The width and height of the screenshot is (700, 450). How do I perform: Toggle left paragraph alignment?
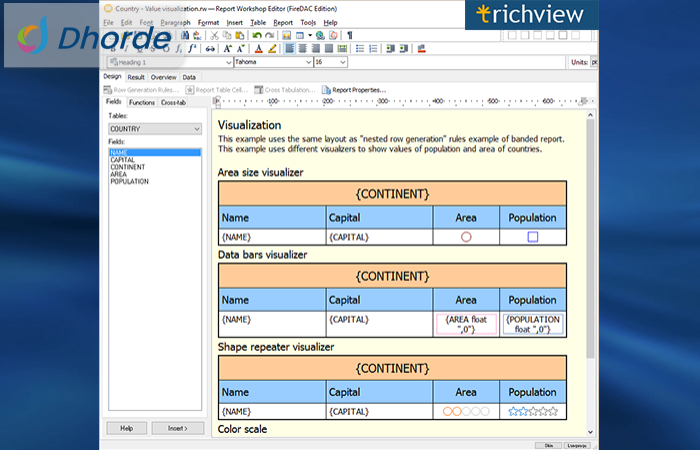(x=289, y=49)
